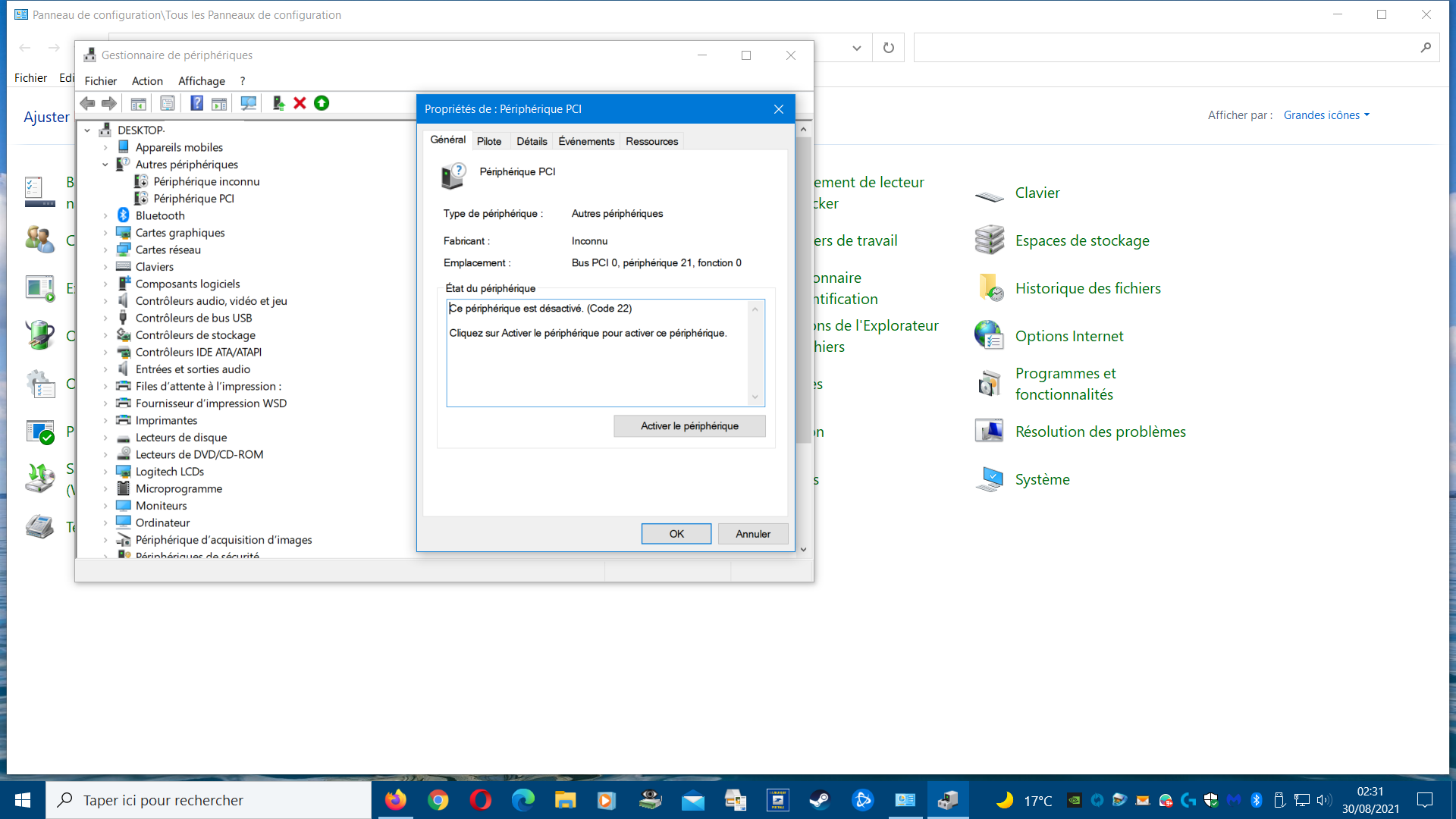Switch to the Événements tab

586,141
